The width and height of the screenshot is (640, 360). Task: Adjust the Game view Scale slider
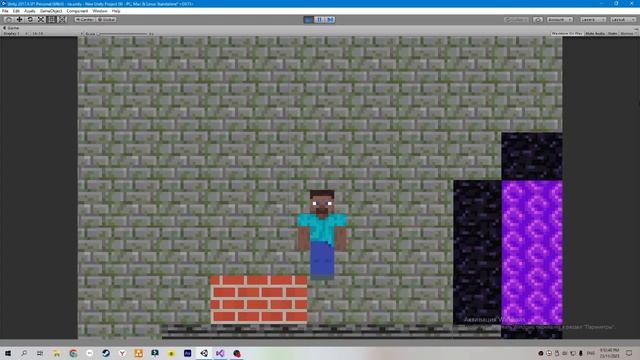click(124, 33)
